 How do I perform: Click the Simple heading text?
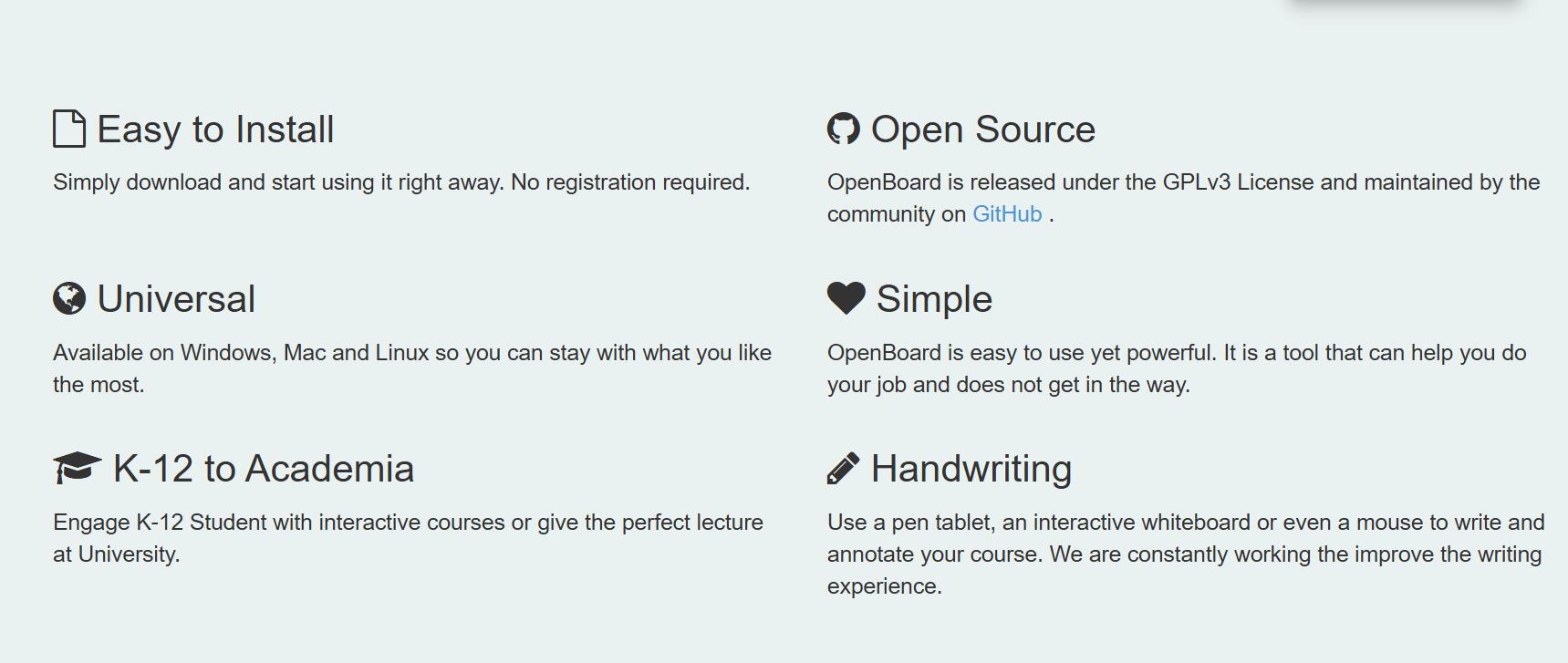934,299
